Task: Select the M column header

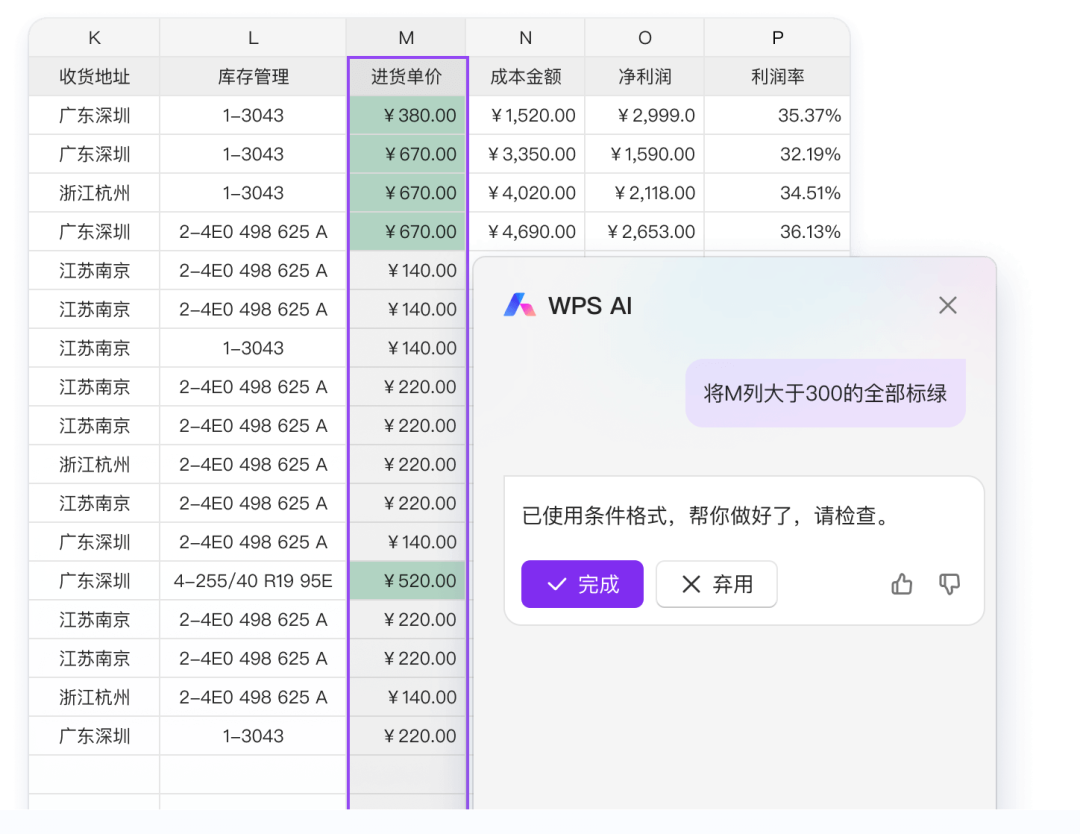Action: (406, 37)
